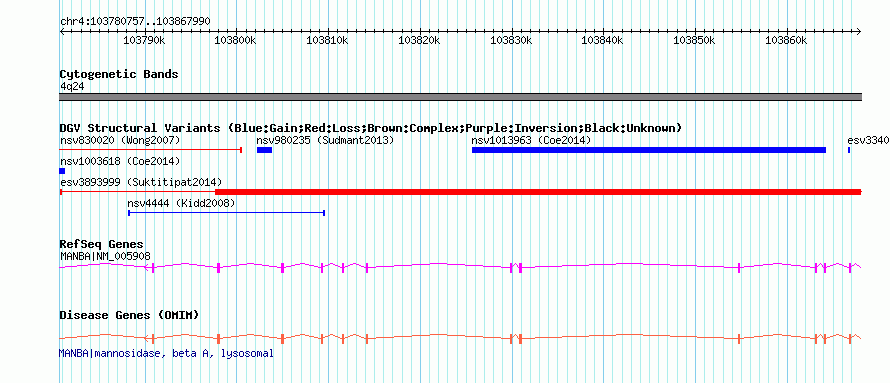Click the 103830k ruler tick label

coord(511,40)
